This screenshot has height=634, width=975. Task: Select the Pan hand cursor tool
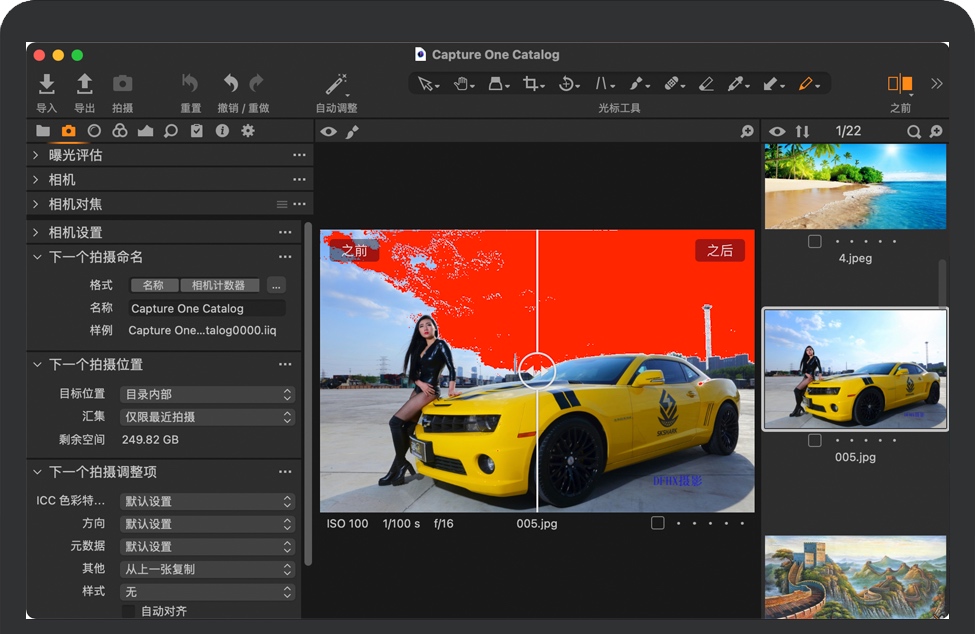[462, 84]
